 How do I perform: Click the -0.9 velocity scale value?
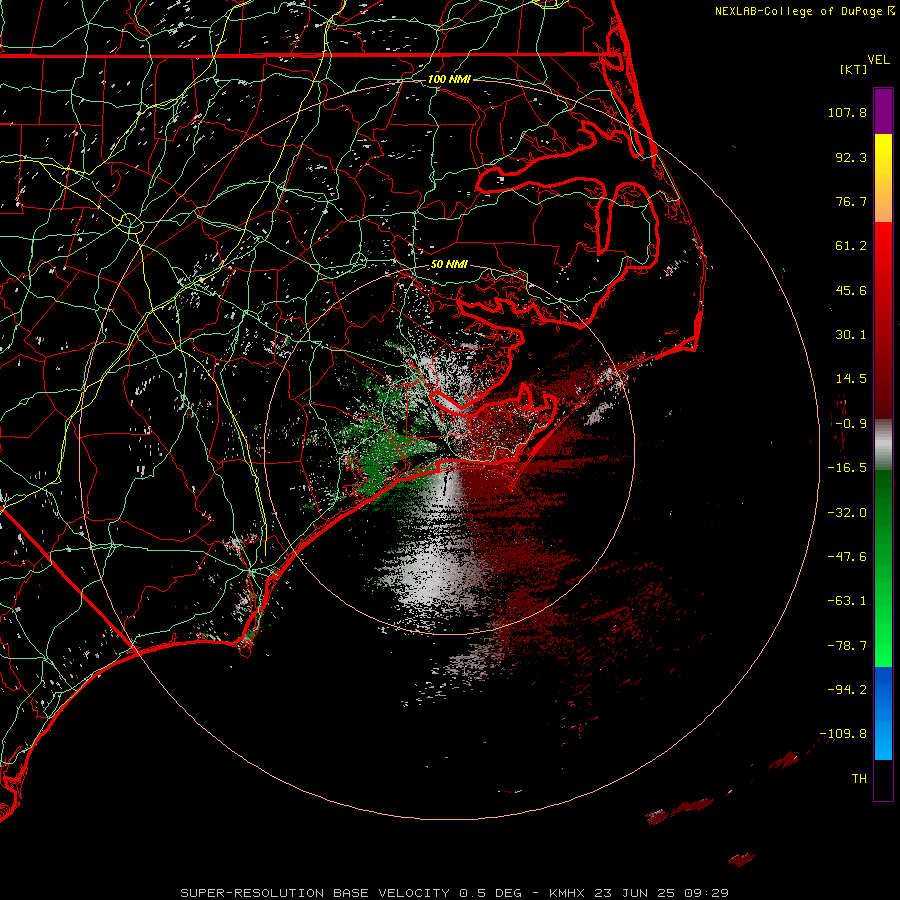tap(851, 424)
